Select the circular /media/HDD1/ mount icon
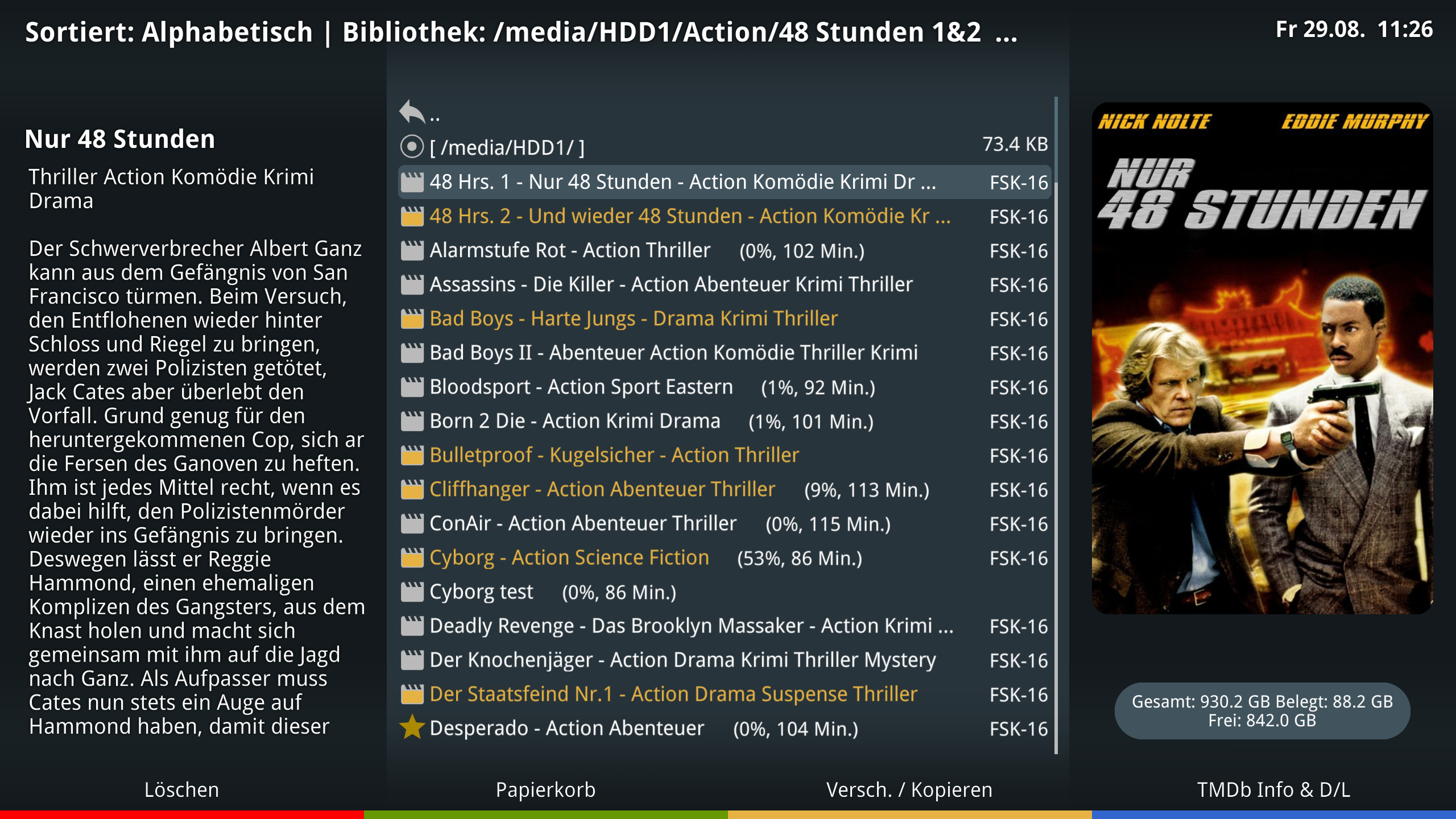 (x=412, y=147)
